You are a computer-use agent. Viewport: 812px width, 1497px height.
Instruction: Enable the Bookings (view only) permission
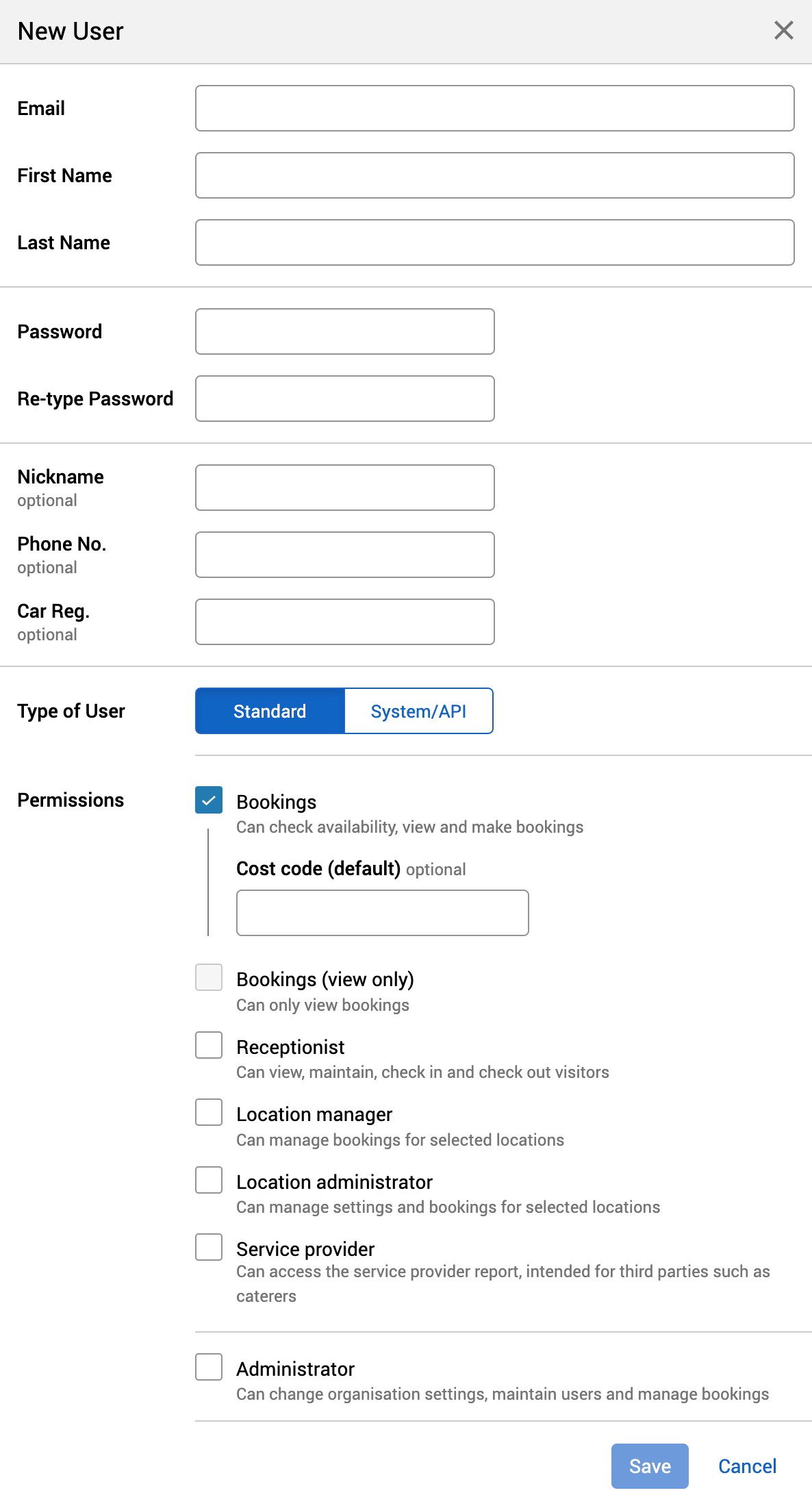209,978
